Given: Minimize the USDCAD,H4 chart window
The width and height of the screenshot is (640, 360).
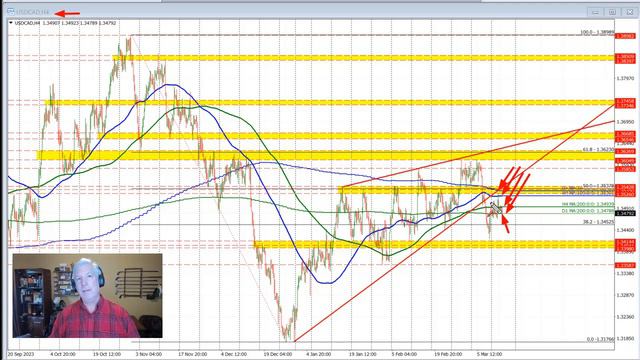Looking at the screenshot, I should (x=595, y=12).
